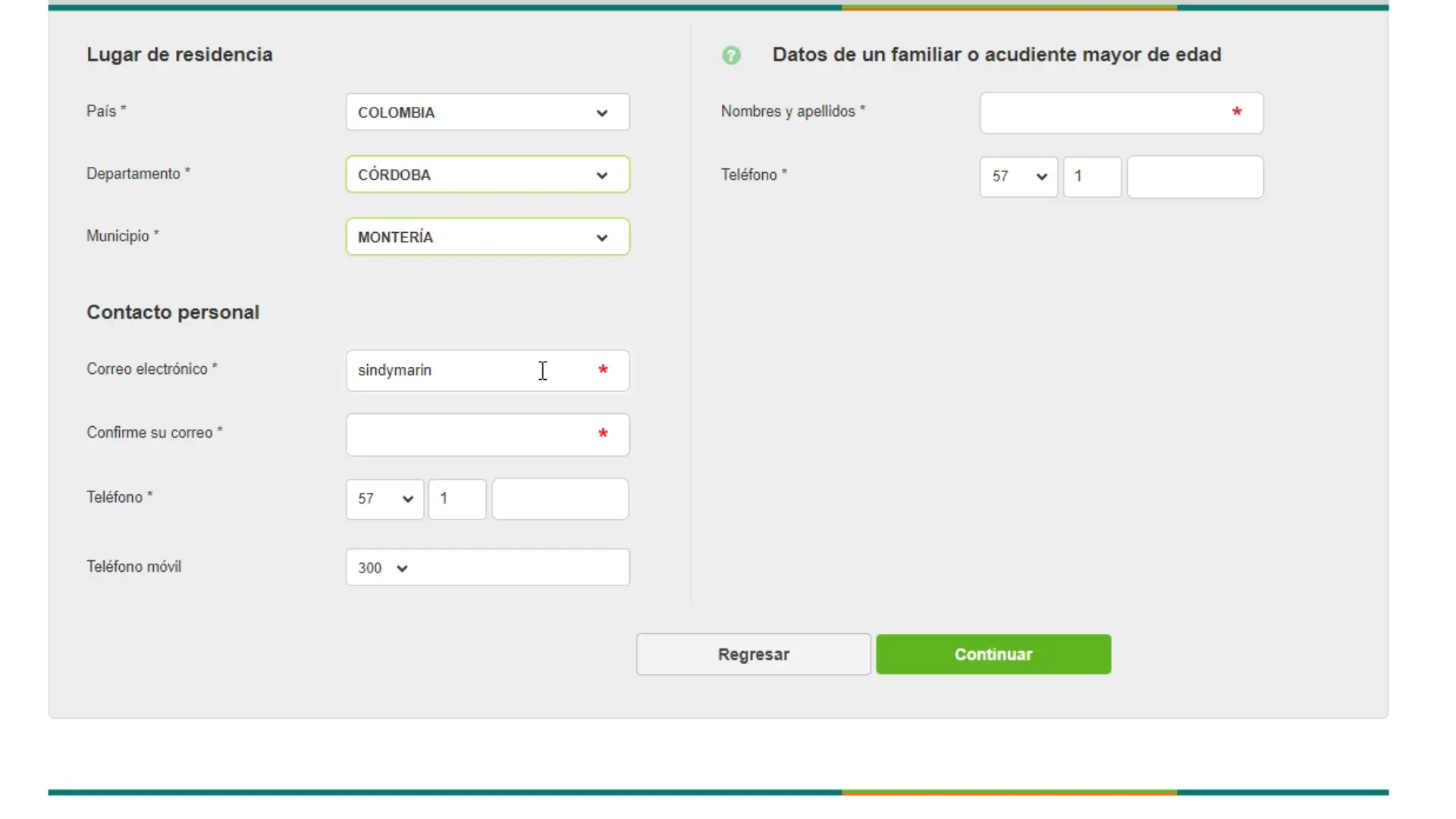Click the Lugar de residencia heading
This screenshot has height=819, width=1456.
point(179,54)
